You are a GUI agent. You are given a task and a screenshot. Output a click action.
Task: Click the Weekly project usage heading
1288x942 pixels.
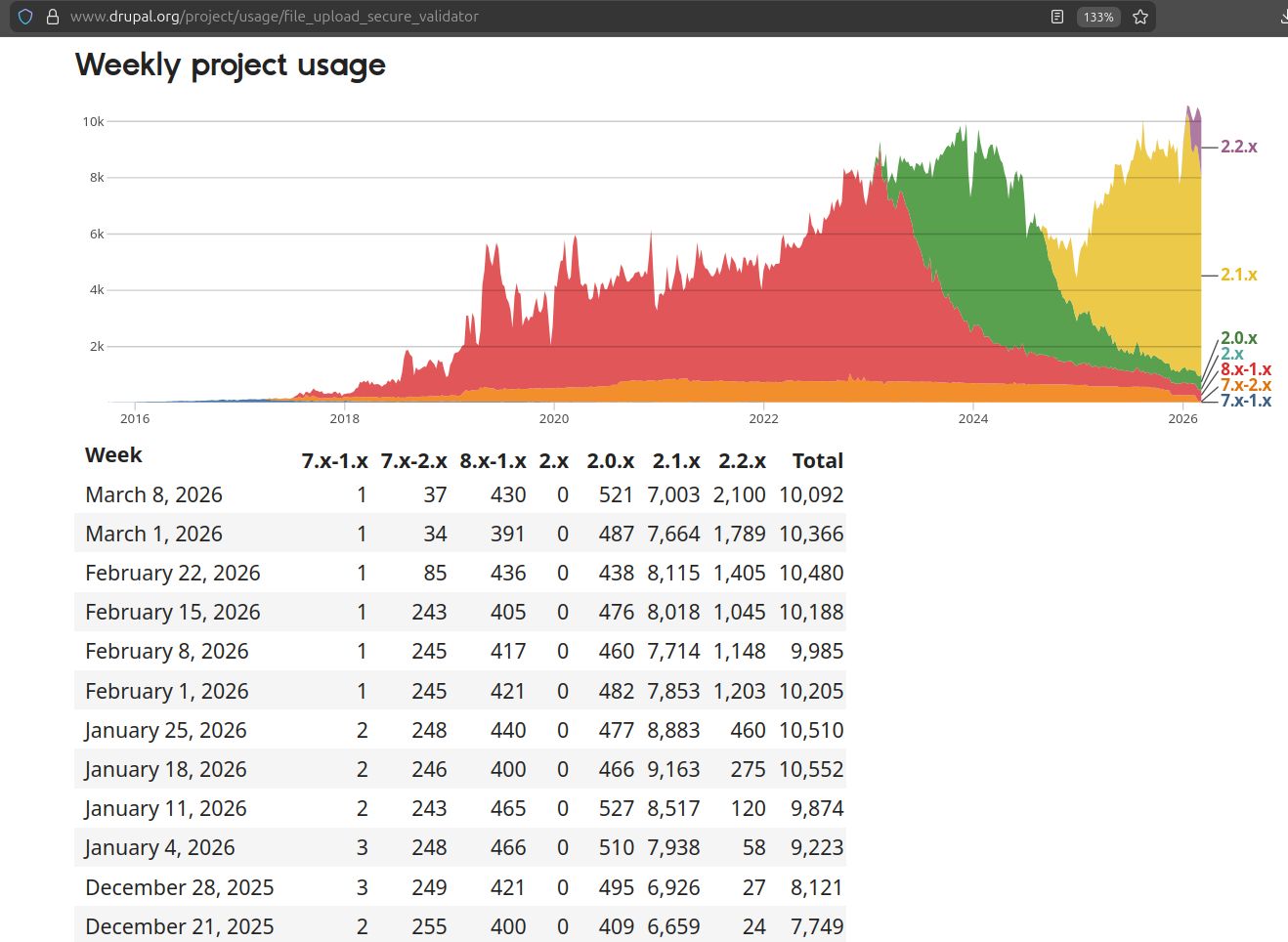point(230,64)
